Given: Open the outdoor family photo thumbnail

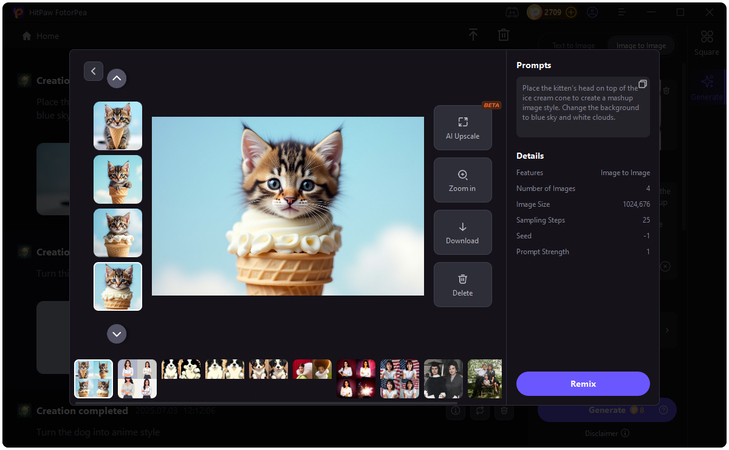Looking at the screenshot, I should pyautogui.click(x=485, y=378).
